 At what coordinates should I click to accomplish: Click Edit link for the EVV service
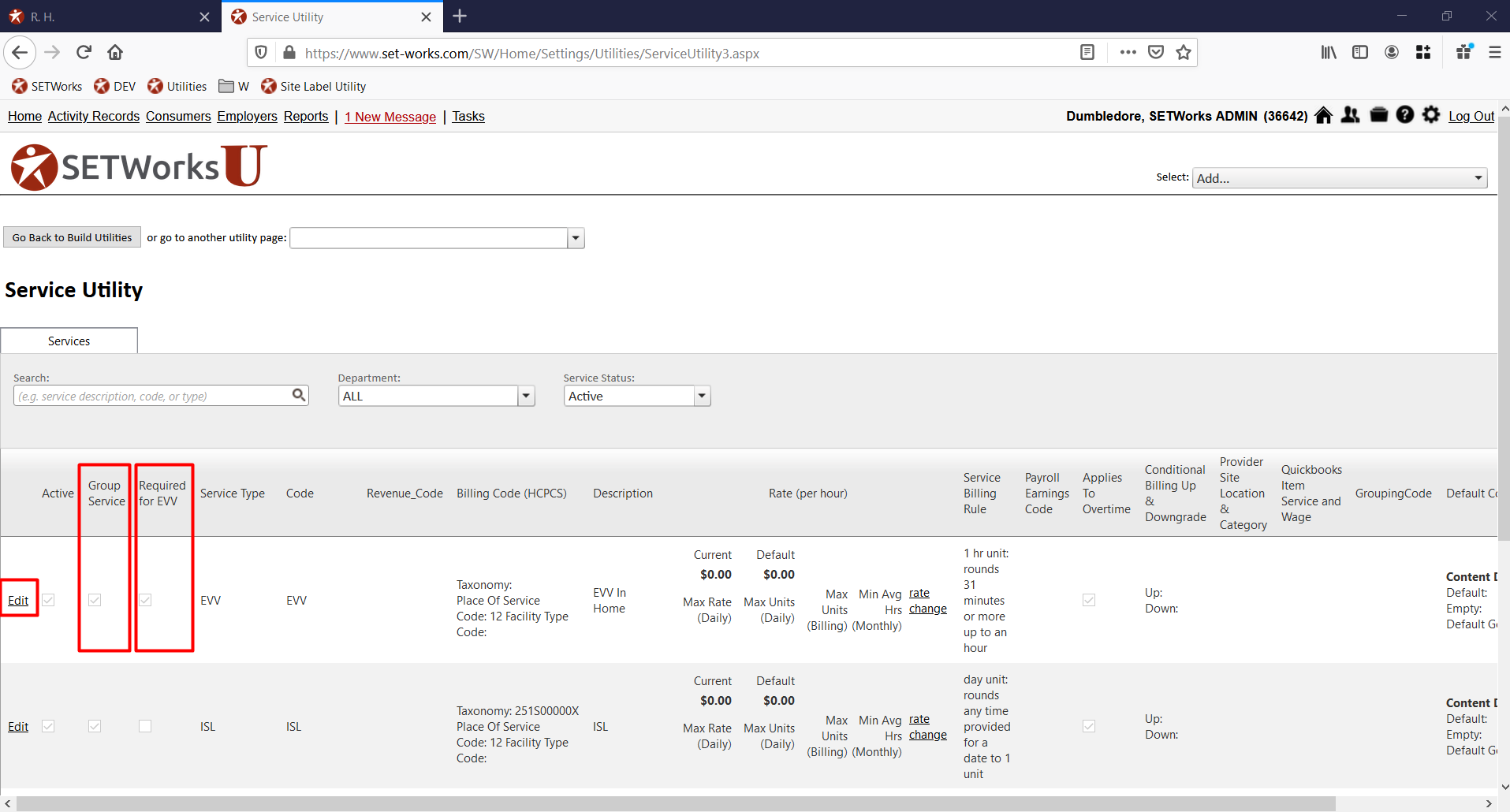(x=18, y=600)
